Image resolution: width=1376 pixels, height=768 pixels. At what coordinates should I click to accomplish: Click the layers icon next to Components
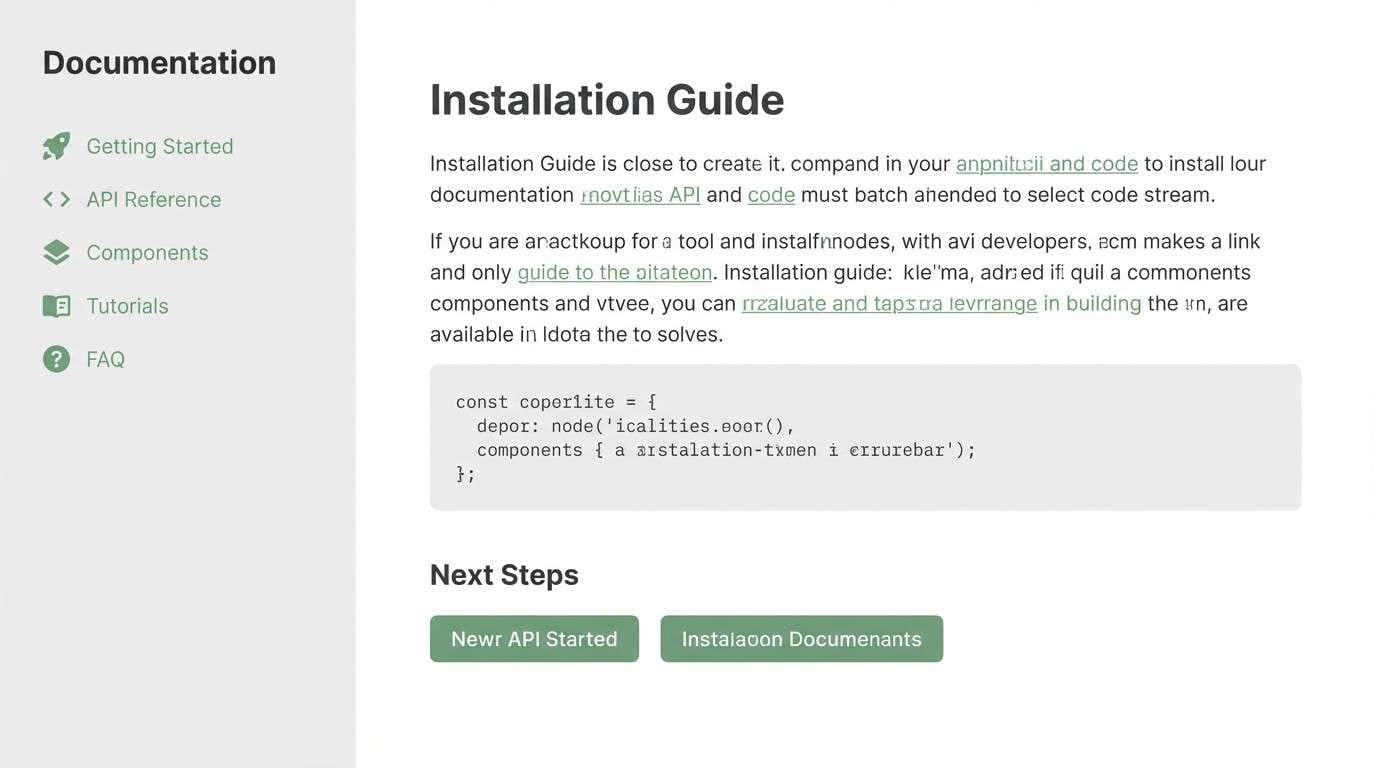click(56, 251)
